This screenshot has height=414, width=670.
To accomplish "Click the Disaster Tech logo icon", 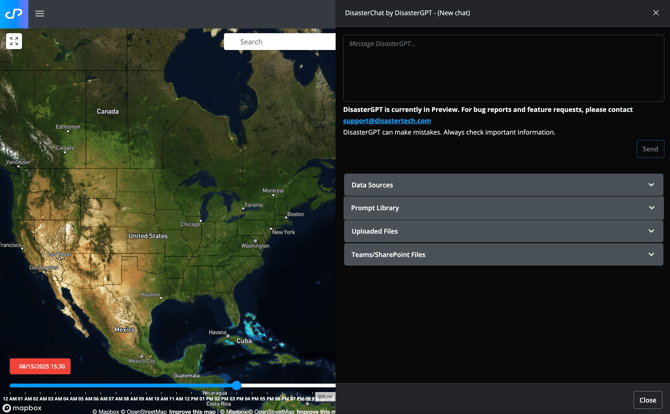I will [14, 14].
